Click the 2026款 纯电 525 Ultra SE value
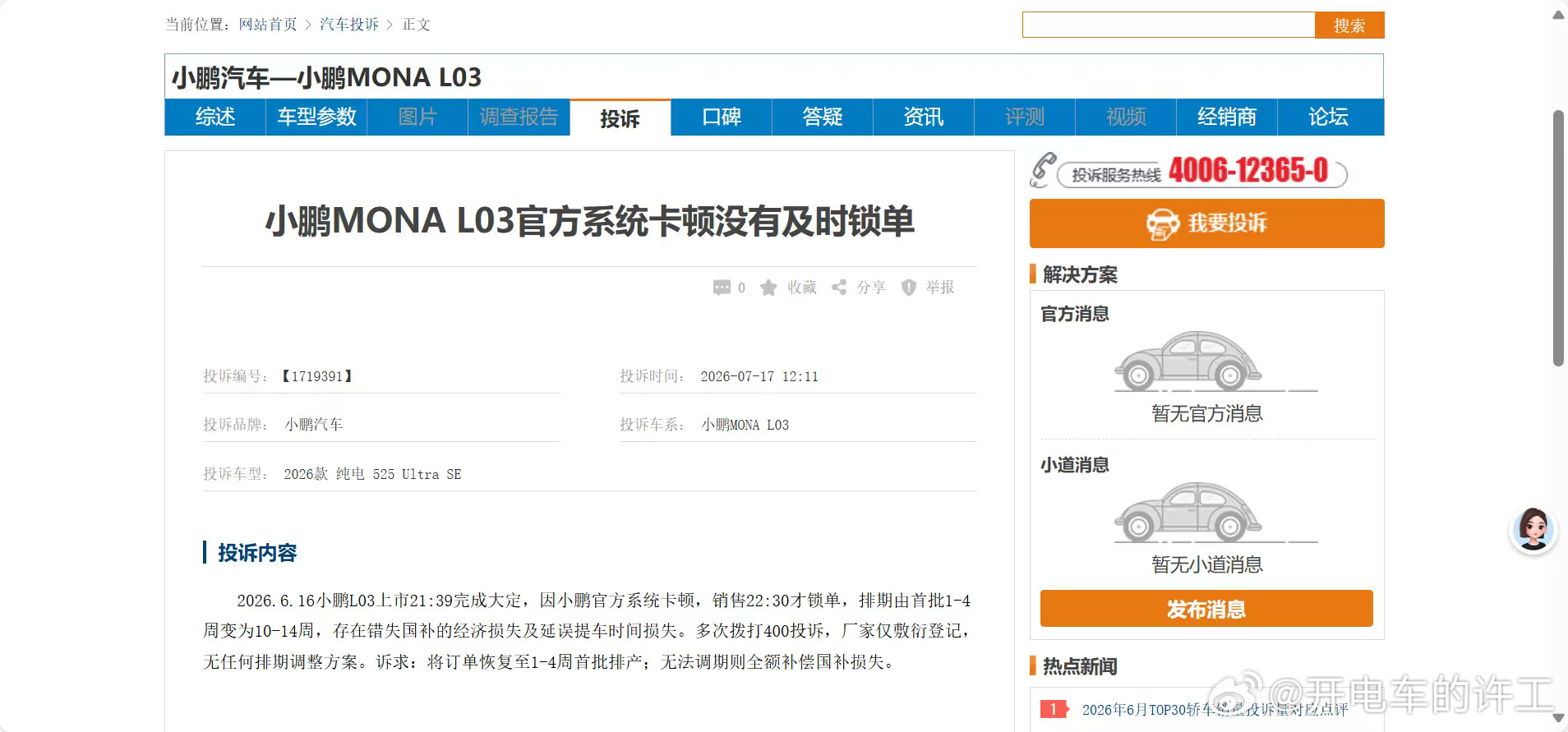This screenshot has width=1568, height=732. (x=372, y=474)
